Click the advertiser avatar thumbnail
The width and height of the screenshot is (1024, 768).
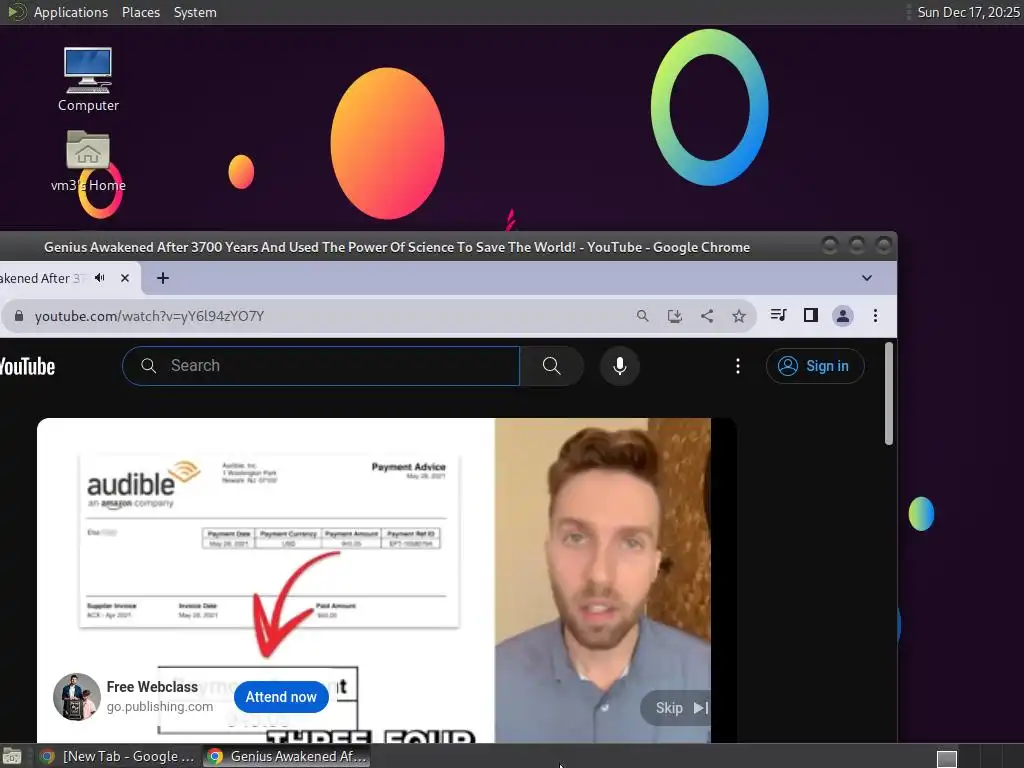click(x=76, y=697)
